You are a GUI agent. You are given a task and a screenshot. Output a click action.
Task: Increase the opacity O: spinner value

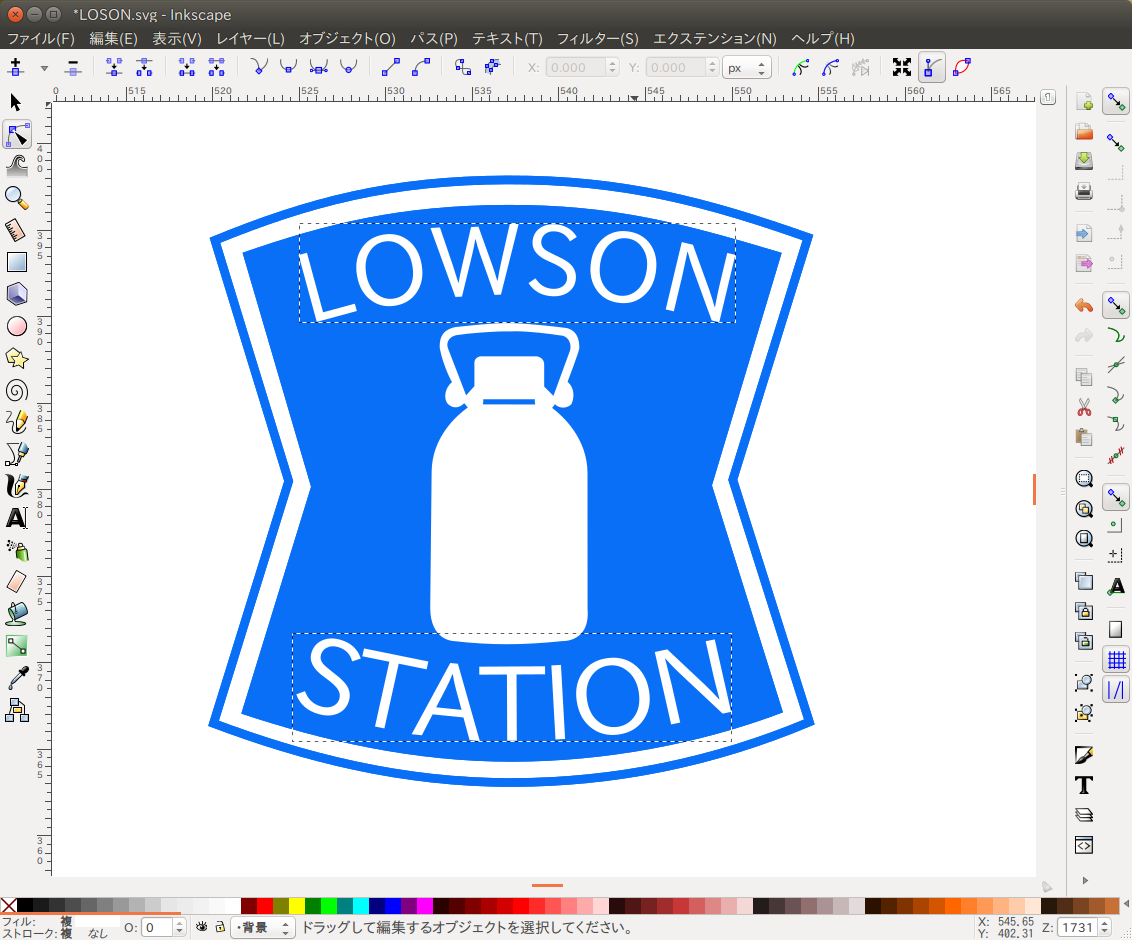[180, 923]
